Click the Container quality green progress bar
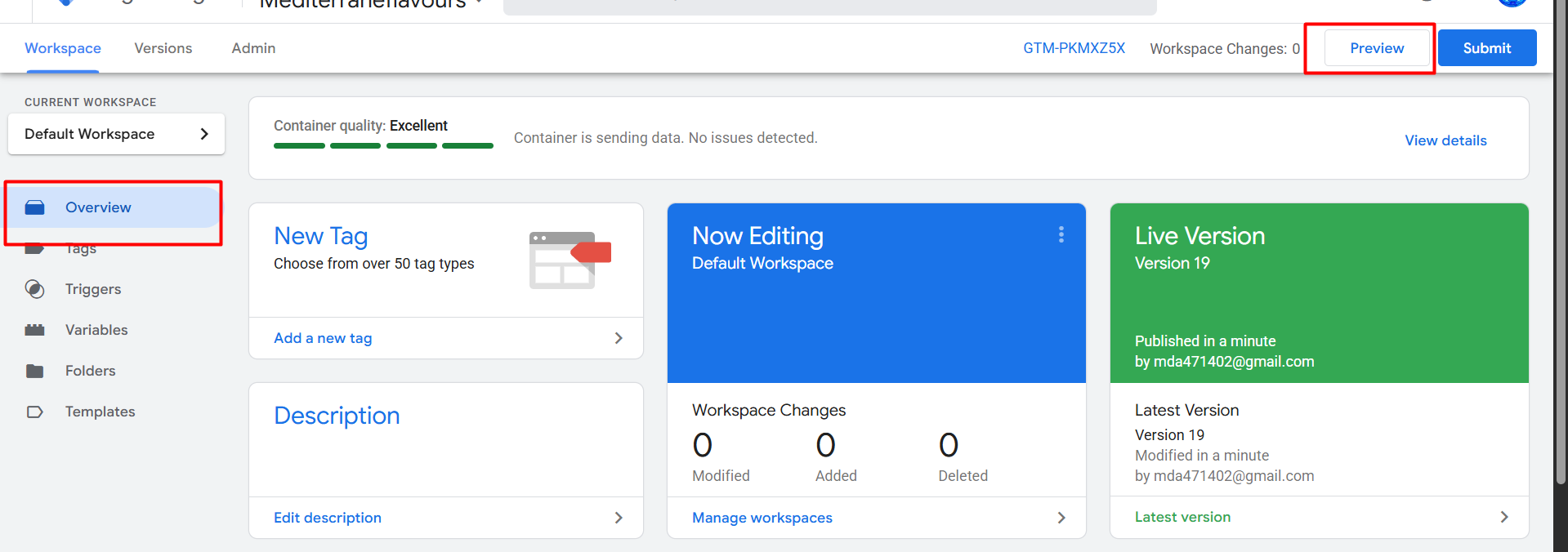 tap(383, 146)
